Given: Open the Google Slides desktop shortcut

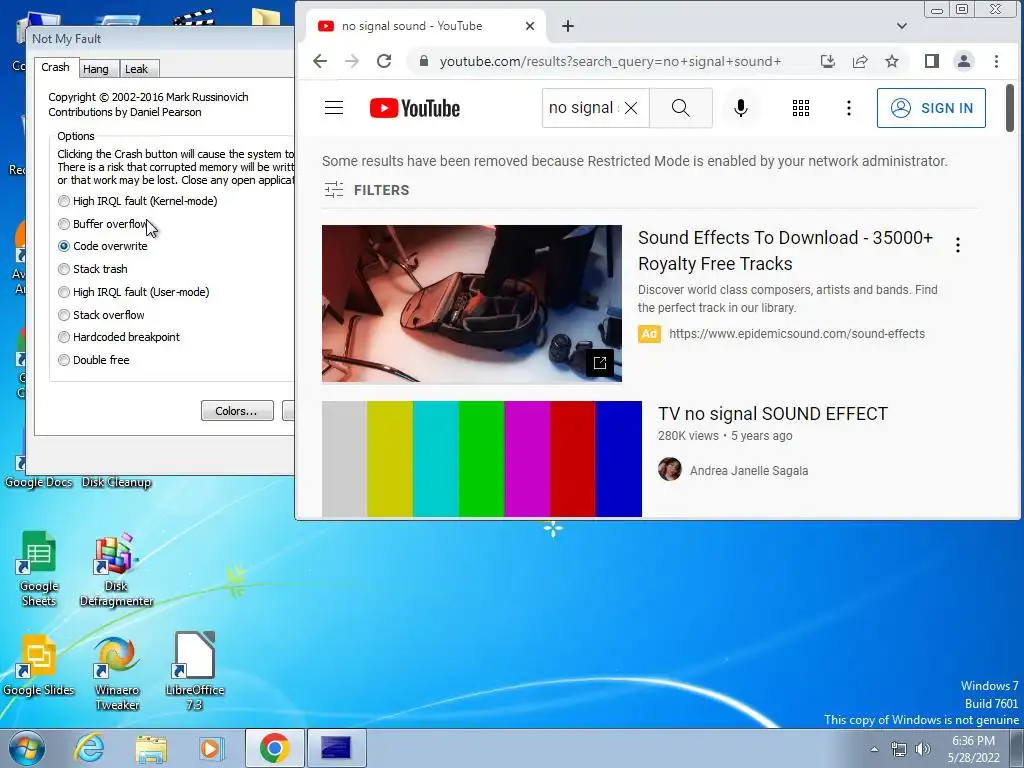Looking at the screenshot, I should (x=38, y=665).
